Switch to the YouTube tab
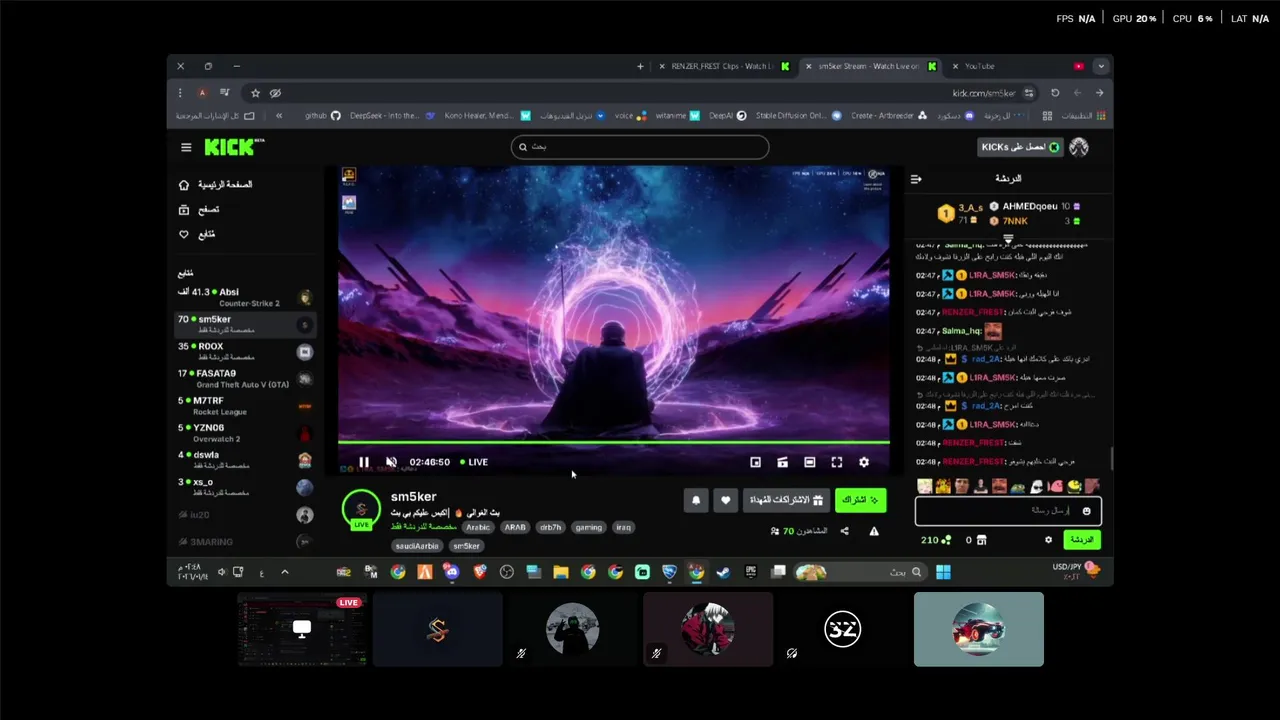This screenshot has height=720, width=1280. click(1018, 67)
